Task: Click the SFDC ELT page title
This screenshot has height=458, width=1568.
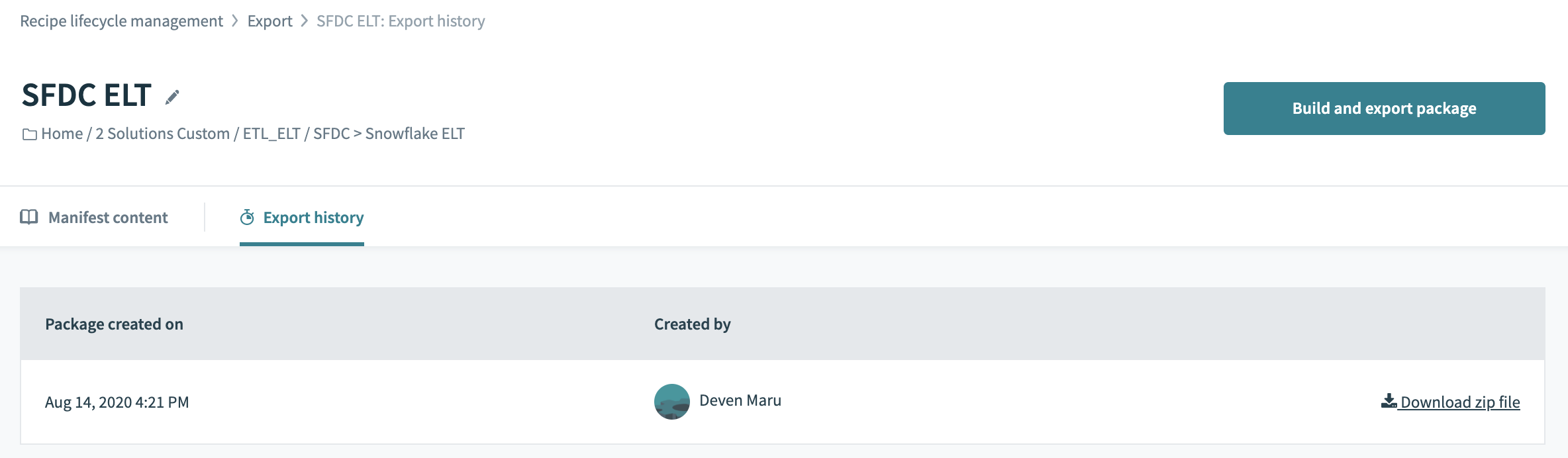Action: [87, 95]
